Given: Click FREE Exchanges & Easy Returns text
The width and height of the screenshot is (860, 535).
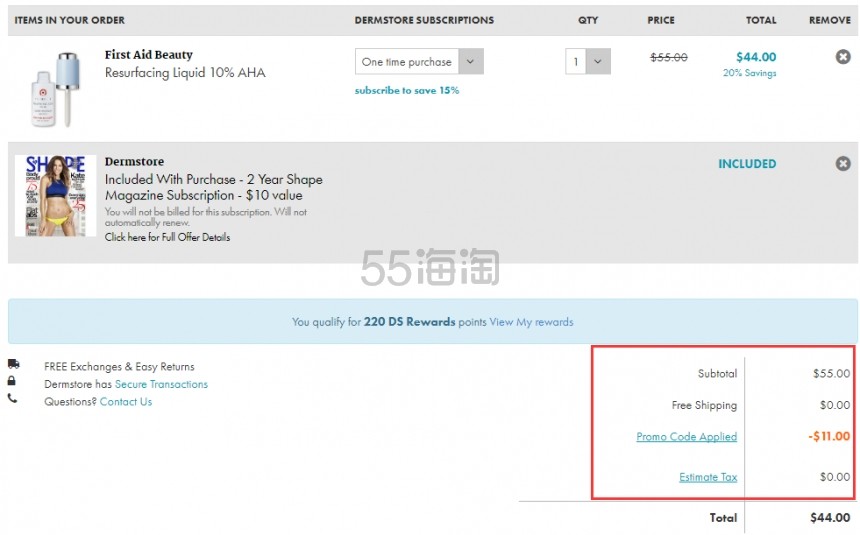Looking at the screenshot, I should [x=120, y=367].
